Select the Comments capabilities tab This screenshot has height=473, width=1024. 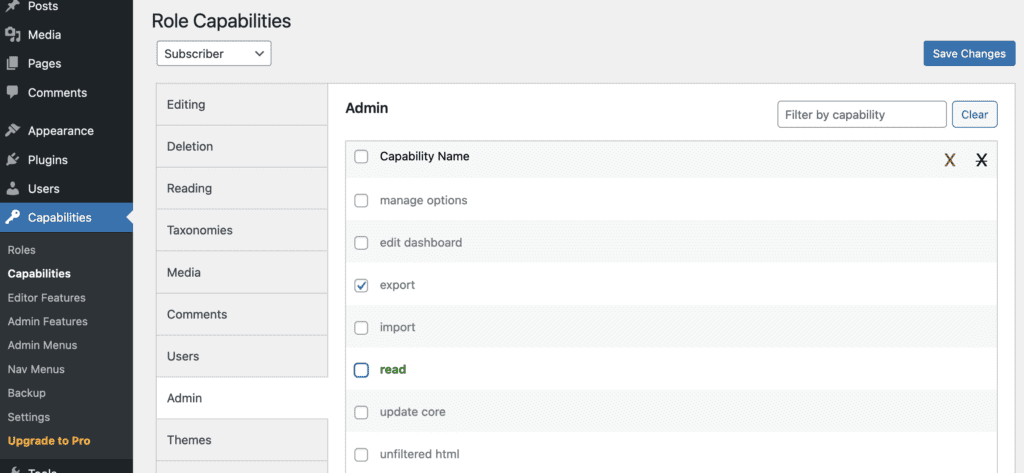(x=242, y=314)
